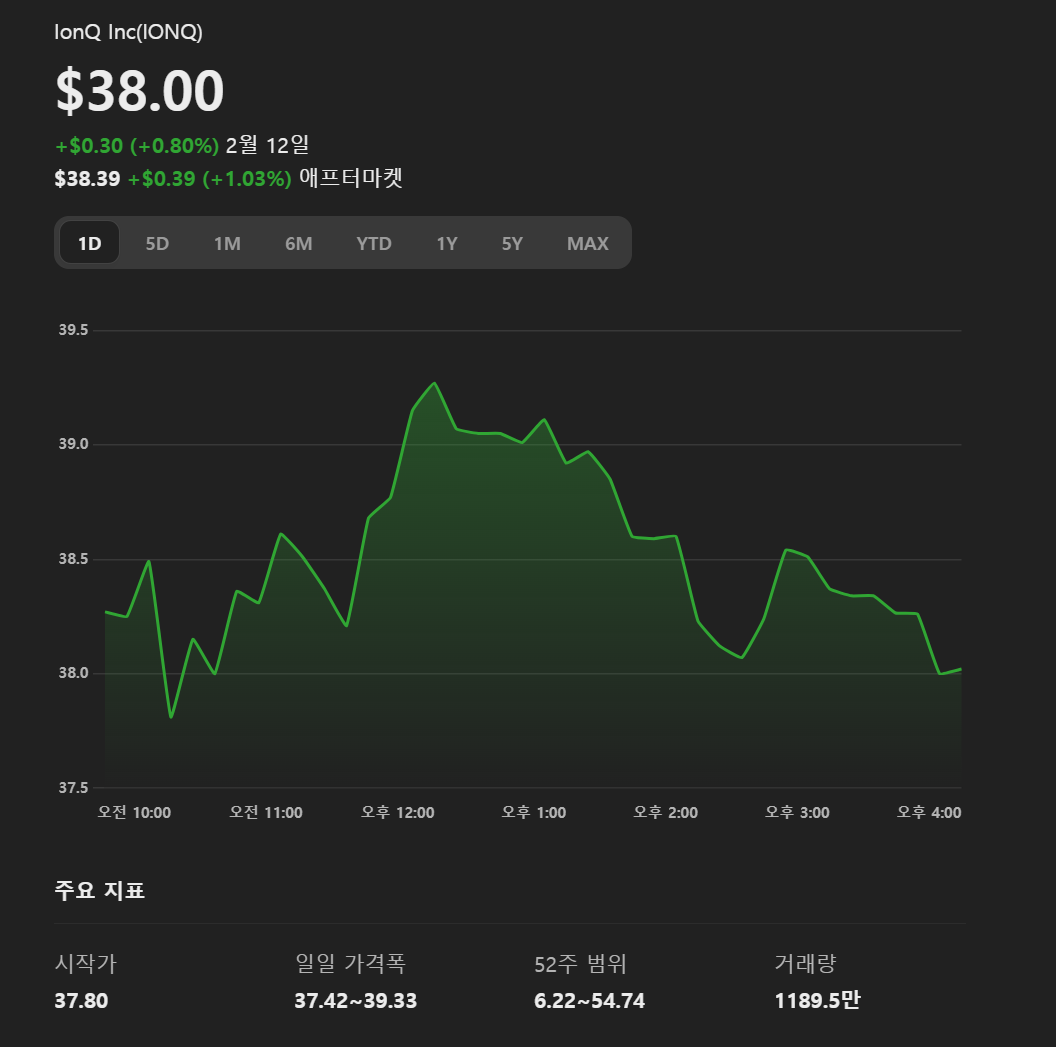Click the 38.0 y-axis label
Image resolution: width=1056 pixels, height=1047 pixels.
tap(73, 673)
